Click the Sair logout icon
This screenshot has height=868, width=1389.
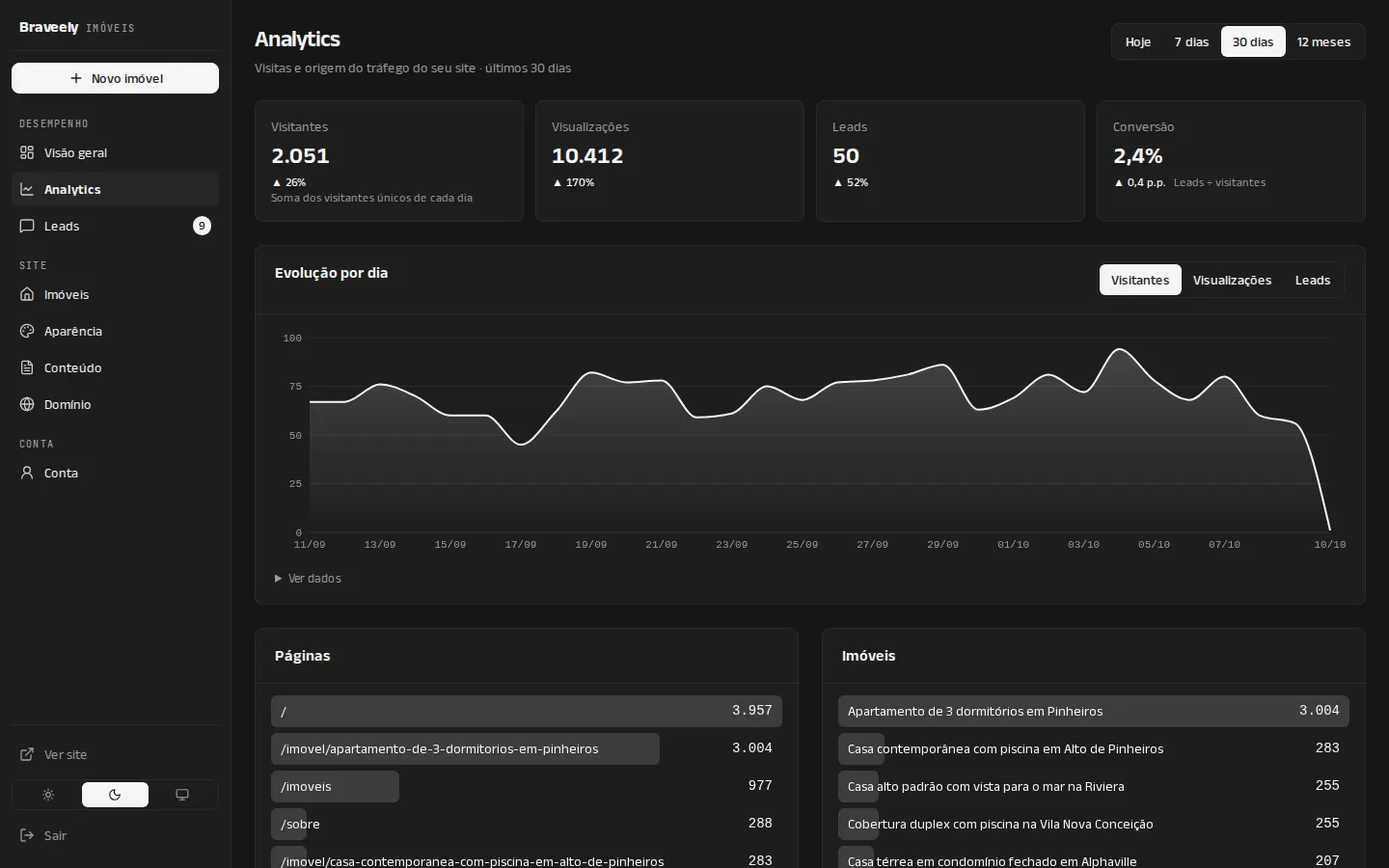pyautogui.click(x=27, y=835)
